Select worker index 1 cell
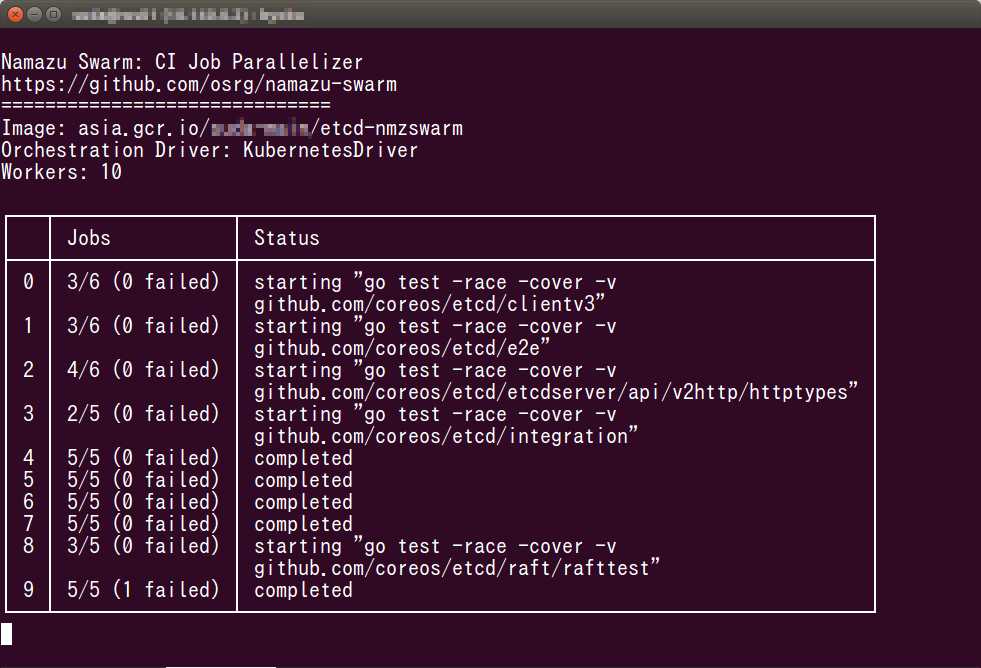Viewport: 981px width, 668px height. point(28,326)
